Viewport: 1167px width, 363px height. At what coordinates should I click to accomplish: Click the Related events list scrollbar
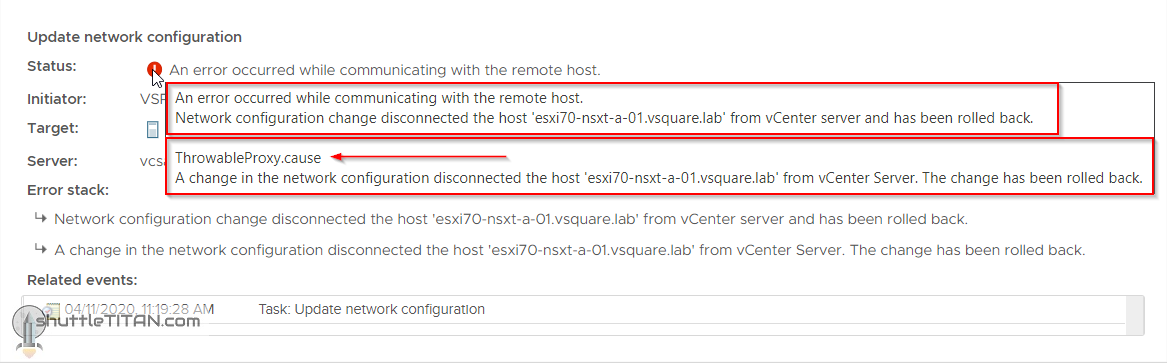(1136, 315)
